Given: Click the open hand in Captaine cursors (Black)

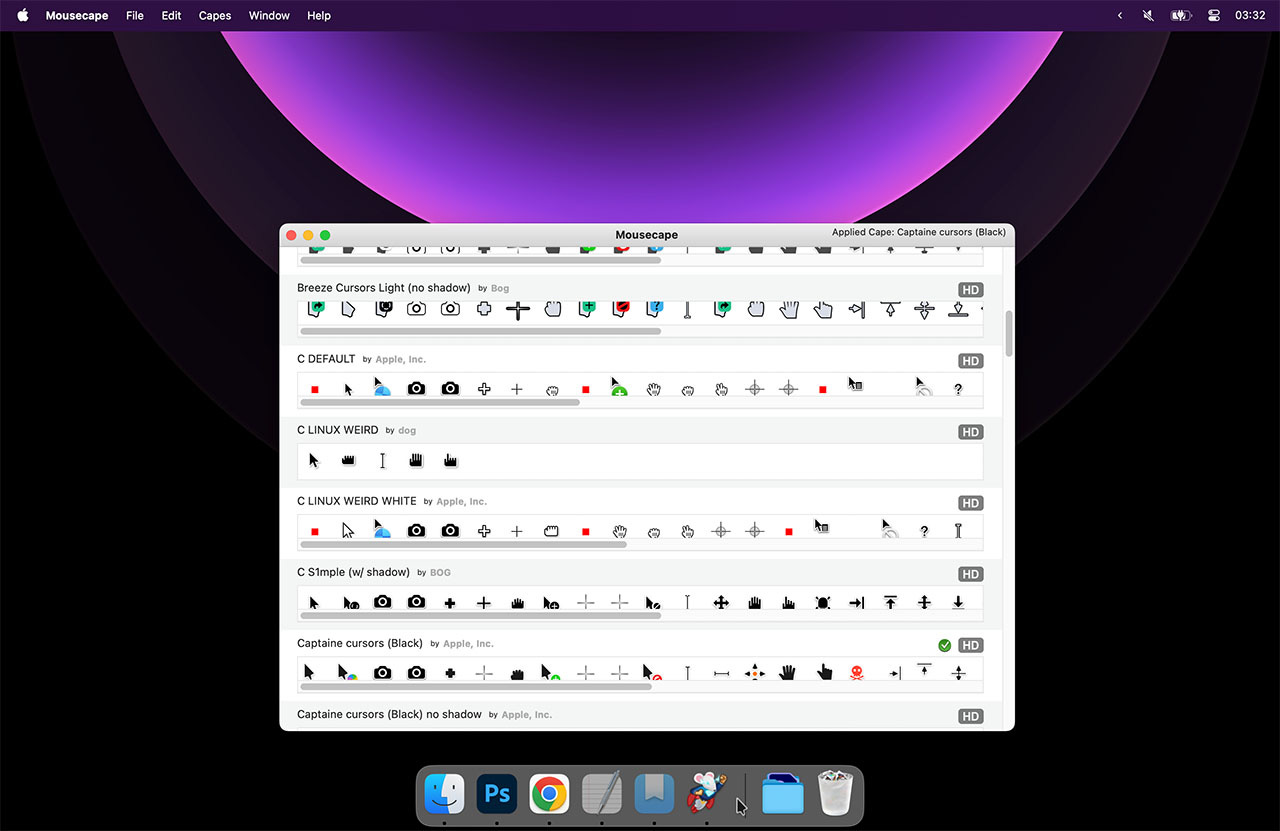Looking at the screenshot, I should pos(788,672).
